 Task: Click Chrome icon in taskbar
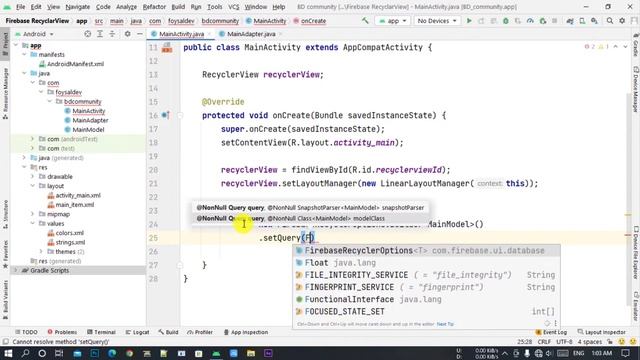129,353
